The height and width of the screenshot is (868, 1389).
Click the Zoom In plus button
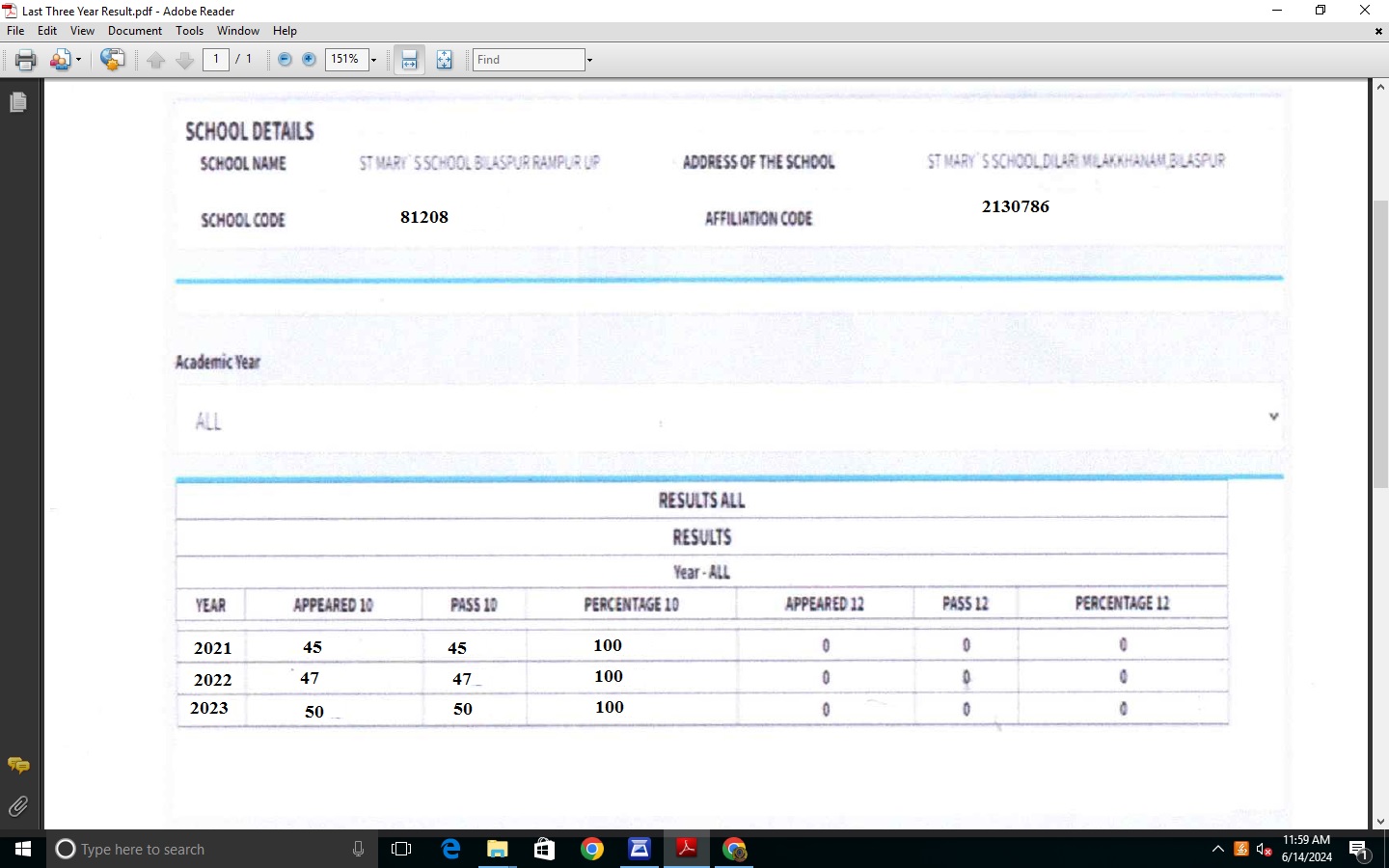click(x=309, y=60)
